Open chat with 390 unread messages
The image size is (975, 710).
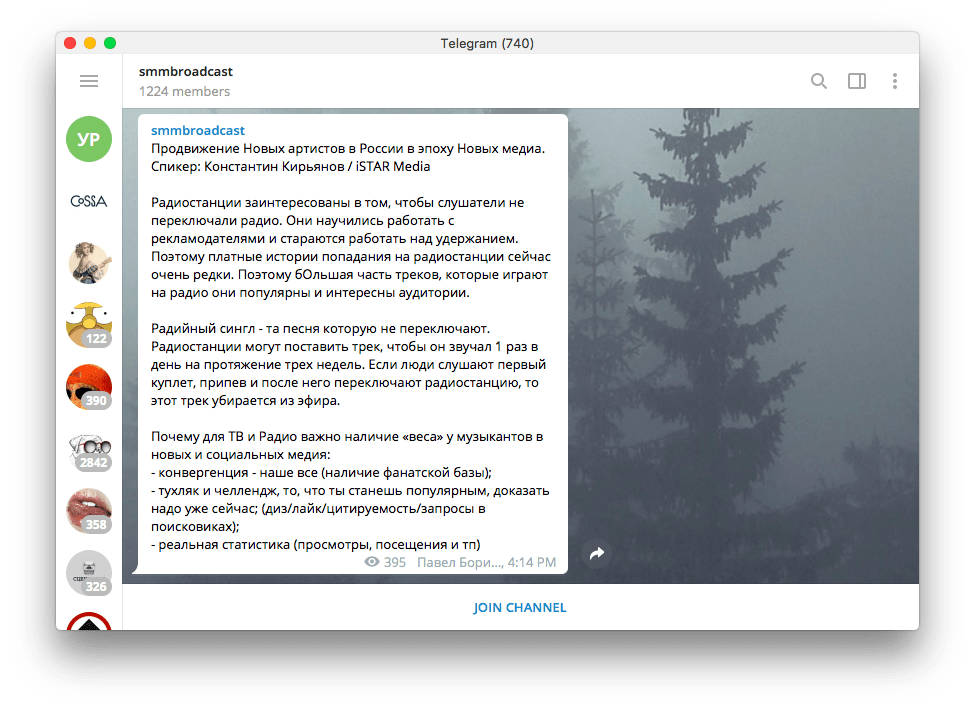coord(89,387)
